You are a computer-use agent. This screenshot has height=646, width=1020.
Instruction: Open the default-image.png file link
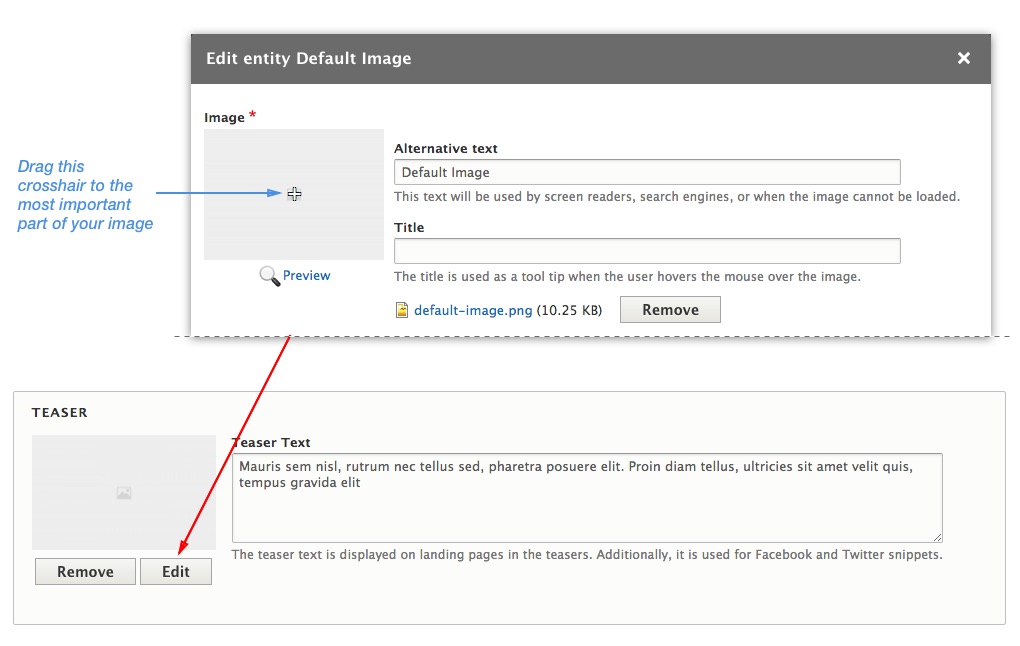tap(473, 310)
